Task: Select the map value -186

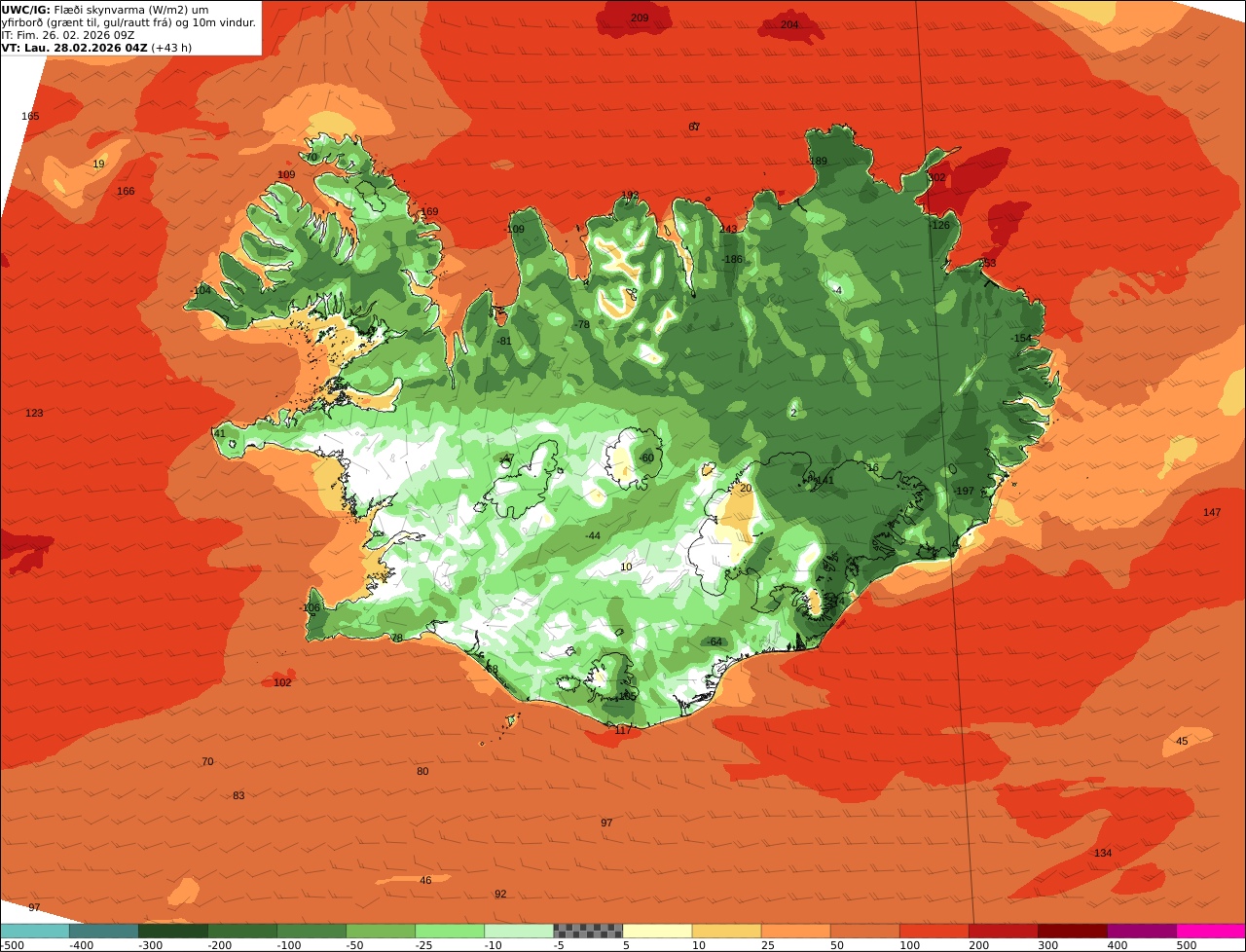Action: pyautogui.click(x=732, y=259)
